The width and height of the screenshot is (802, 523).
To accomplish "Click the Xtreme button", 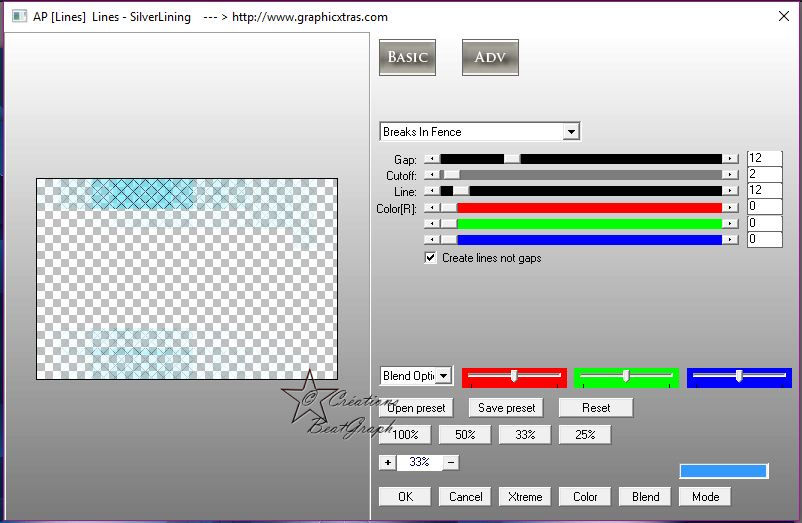I will pos(525,496).
